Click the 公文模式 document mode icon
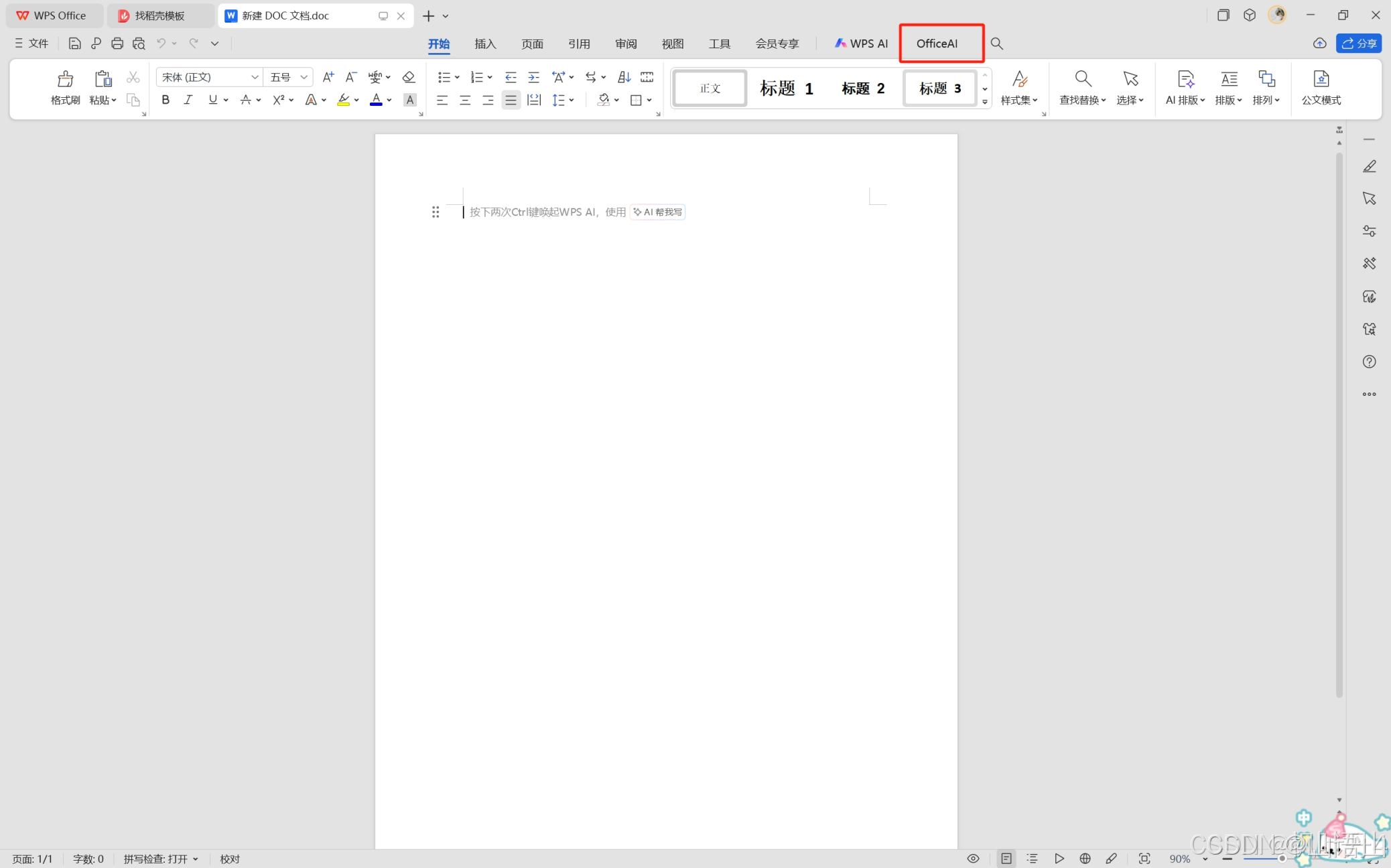 (x=1321, y=79)
